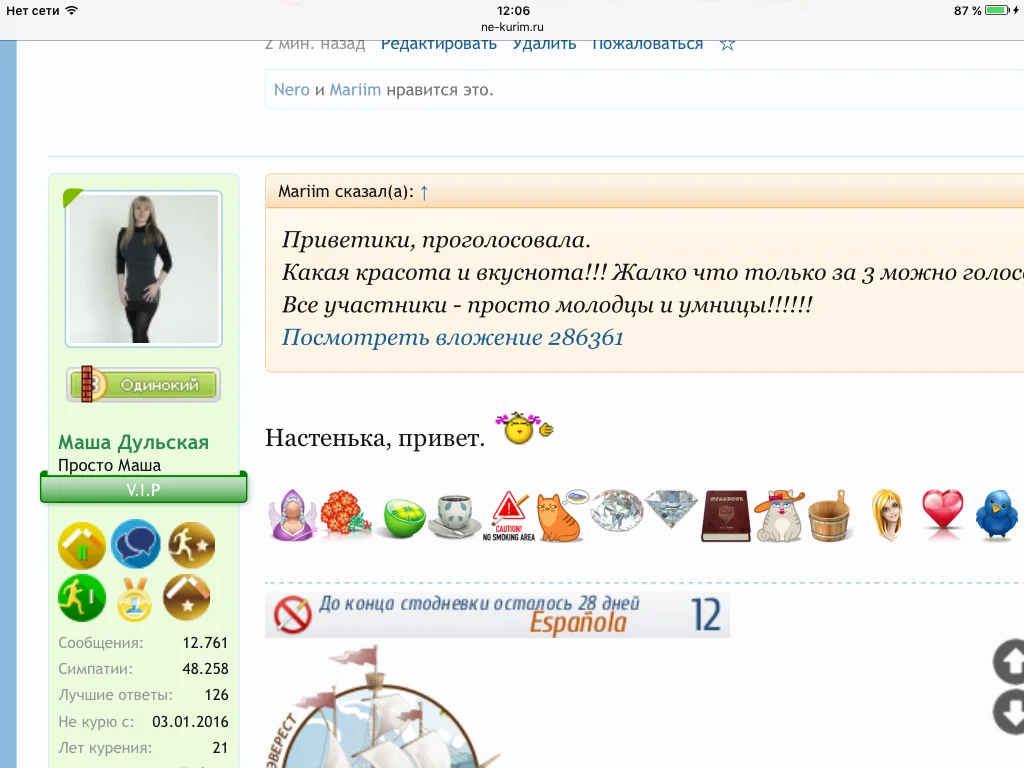Screen dimensions: 1024x768
Task: Click the 'No Smoking Area' warning award icon
Action: [510, 515]
